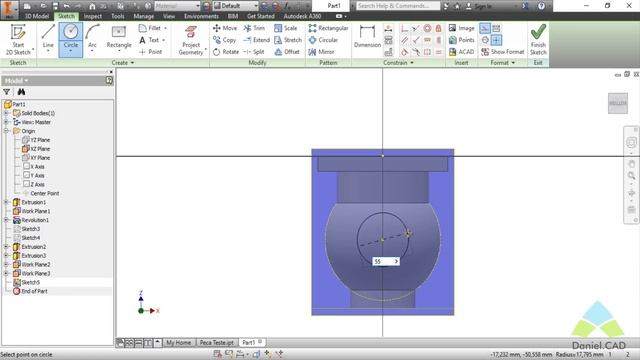Screen dimensions: 640x360
Task: Open the Get Started tab
Action: [260, 16]
